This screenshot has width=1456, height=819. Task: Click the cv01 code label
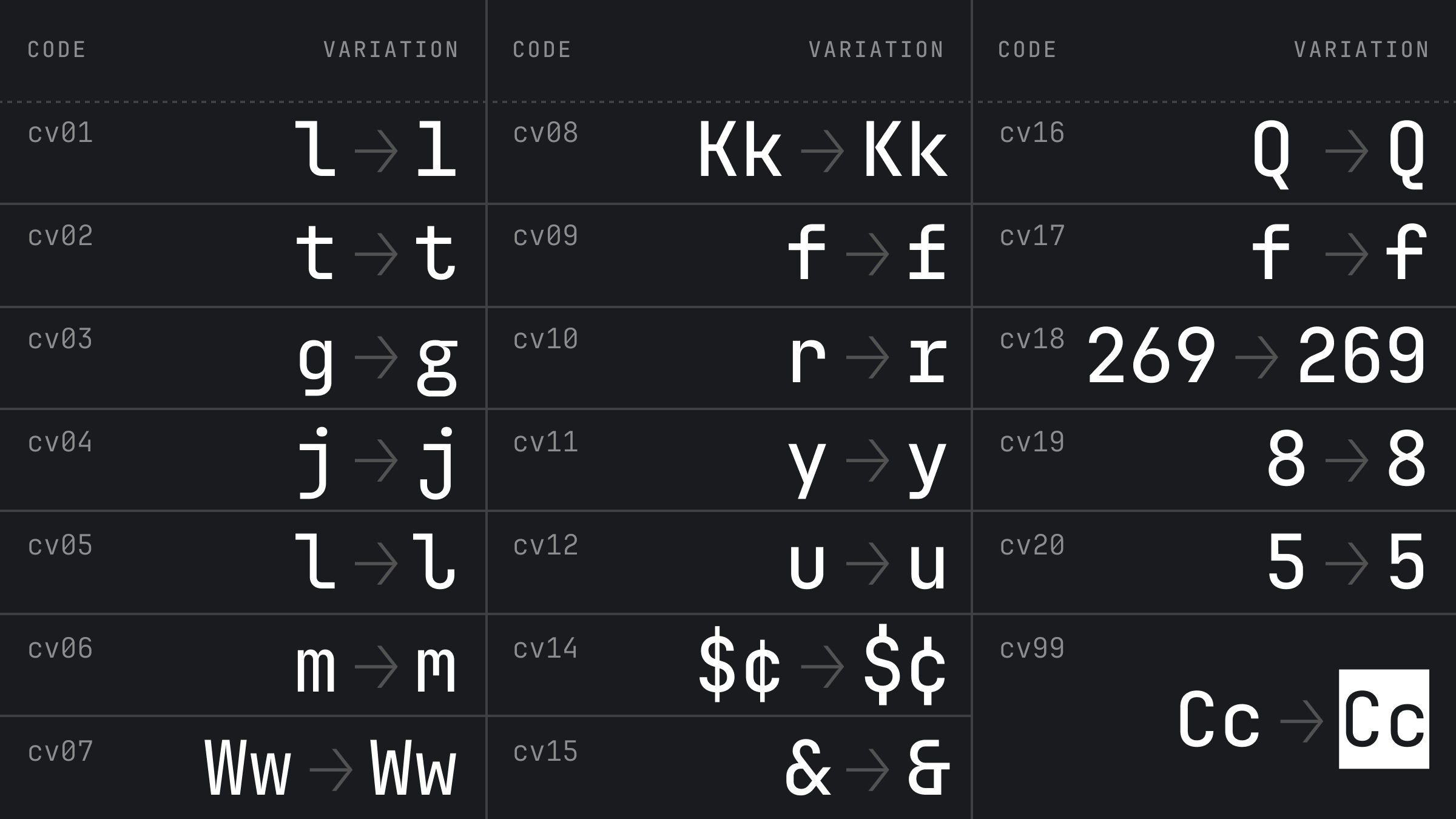(x=60, y=133)
